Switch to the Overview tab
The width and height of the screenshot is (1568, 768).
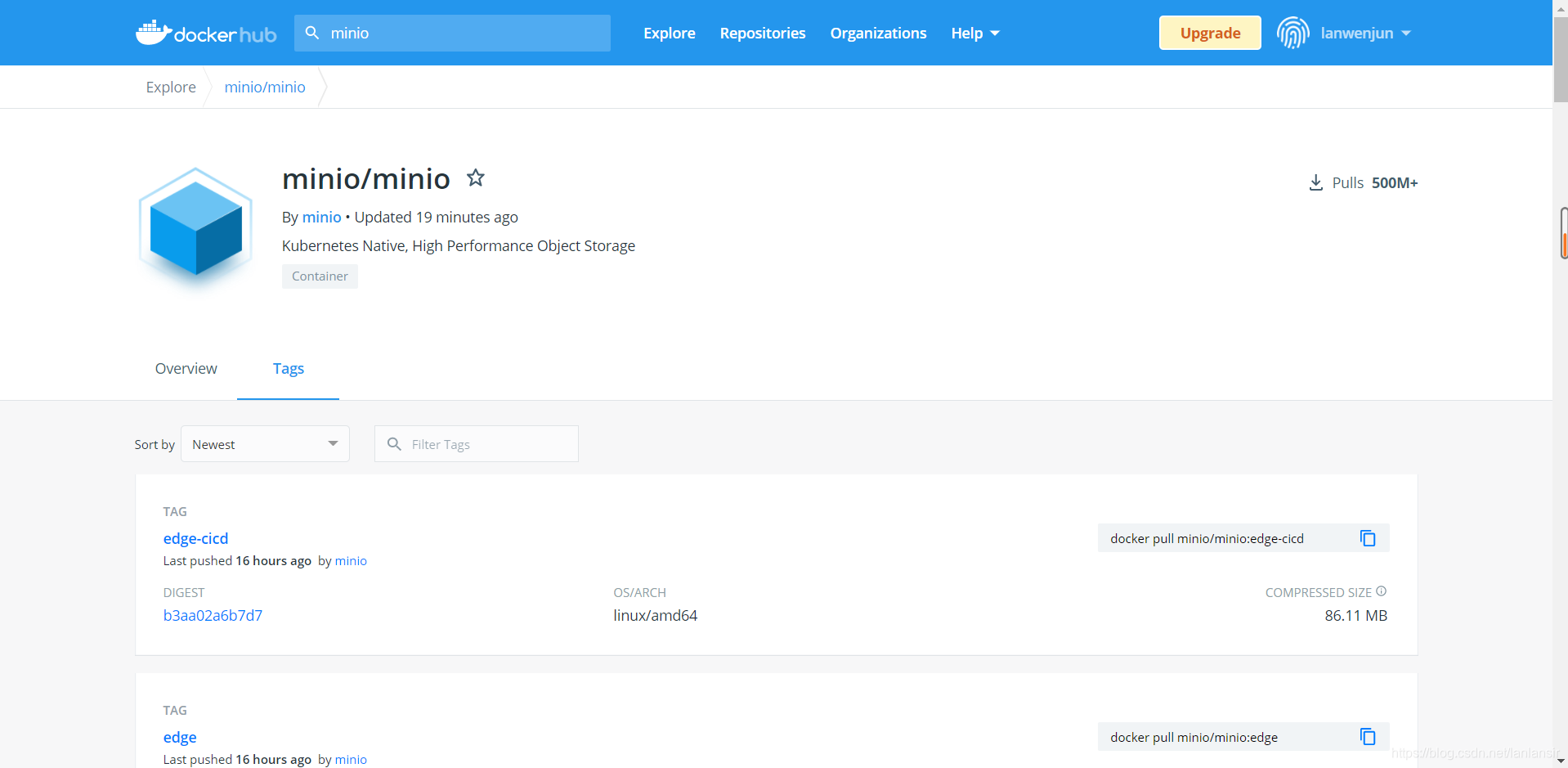tap(186, 369)
